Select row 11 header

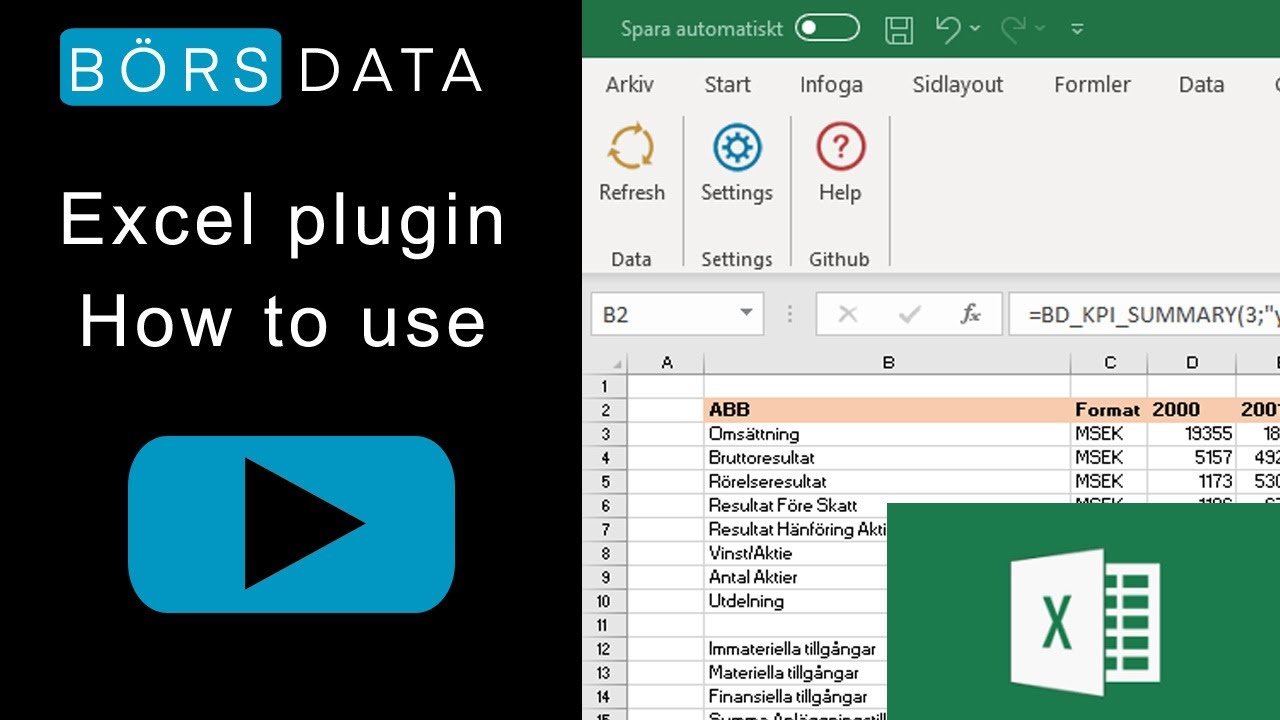coord(605,625)
